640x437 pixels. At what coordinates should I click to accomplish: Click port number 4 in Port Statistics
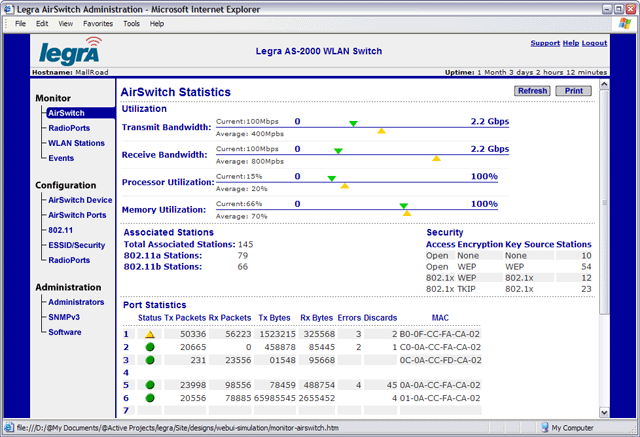126,373
